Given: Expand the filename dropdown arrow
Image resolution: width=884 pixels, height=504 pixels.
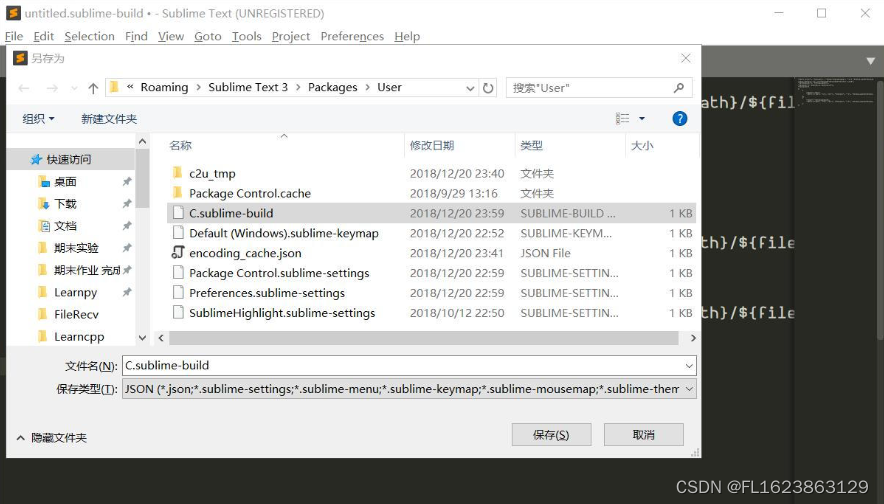Looking at the screenshot, I should click(689, 366).
